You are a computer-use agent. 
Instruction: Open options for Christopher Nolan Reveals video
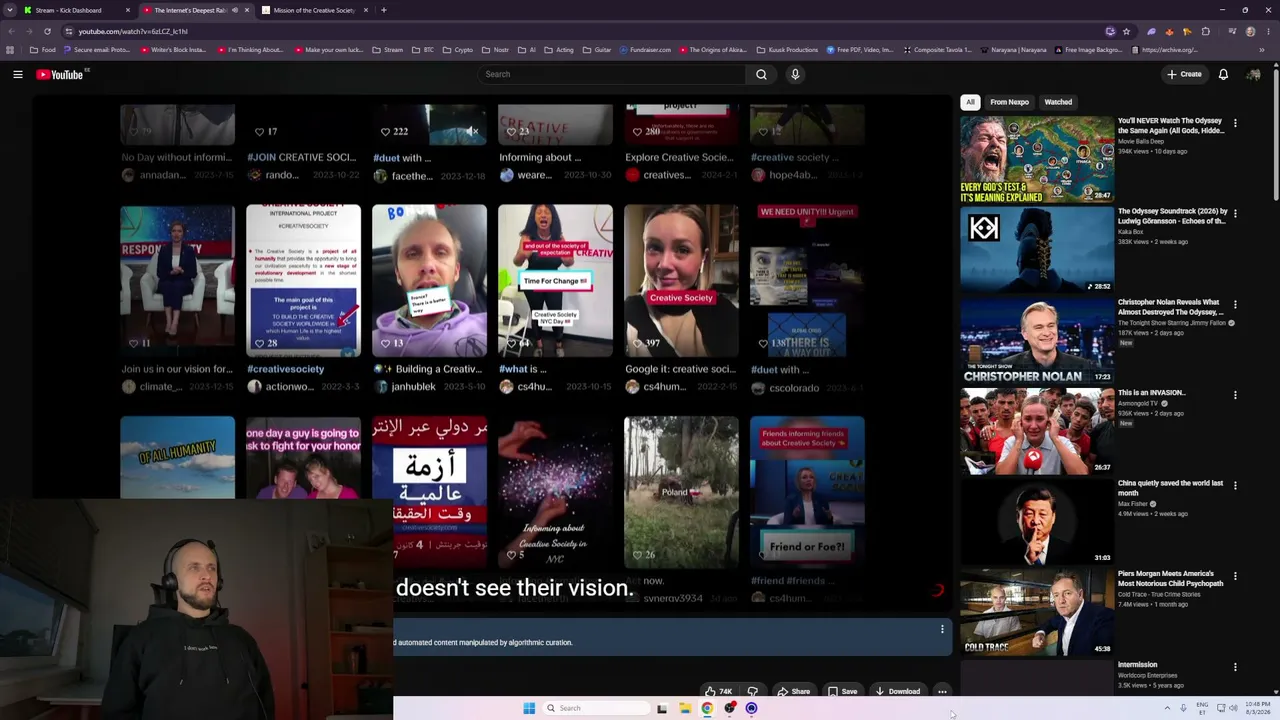point(1235,304)
